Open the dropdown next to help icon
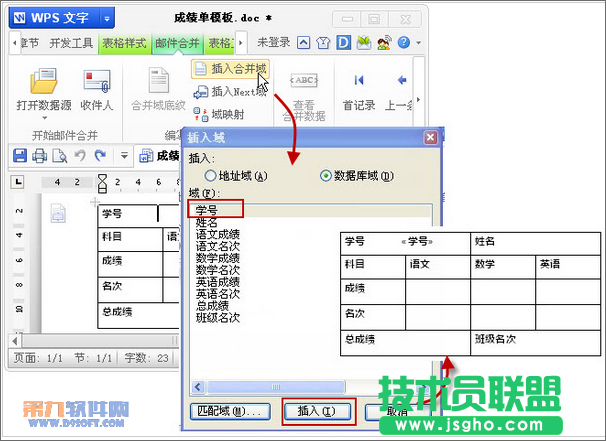This screenshot has height=441, width=606. tap(419, 43)
